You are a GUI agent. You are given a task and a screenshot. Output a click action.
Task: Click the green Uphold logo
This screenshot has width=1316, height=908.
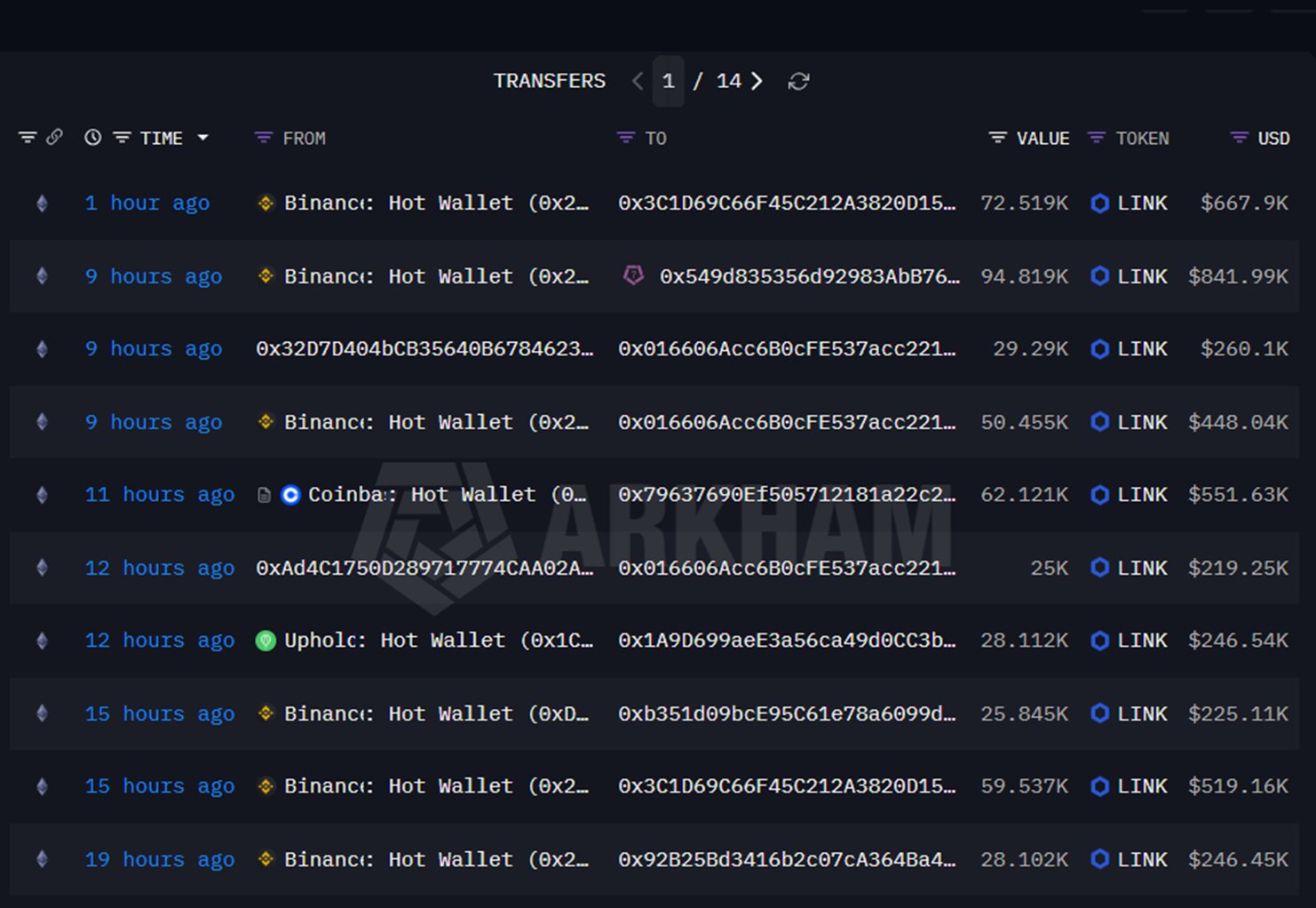266,641
